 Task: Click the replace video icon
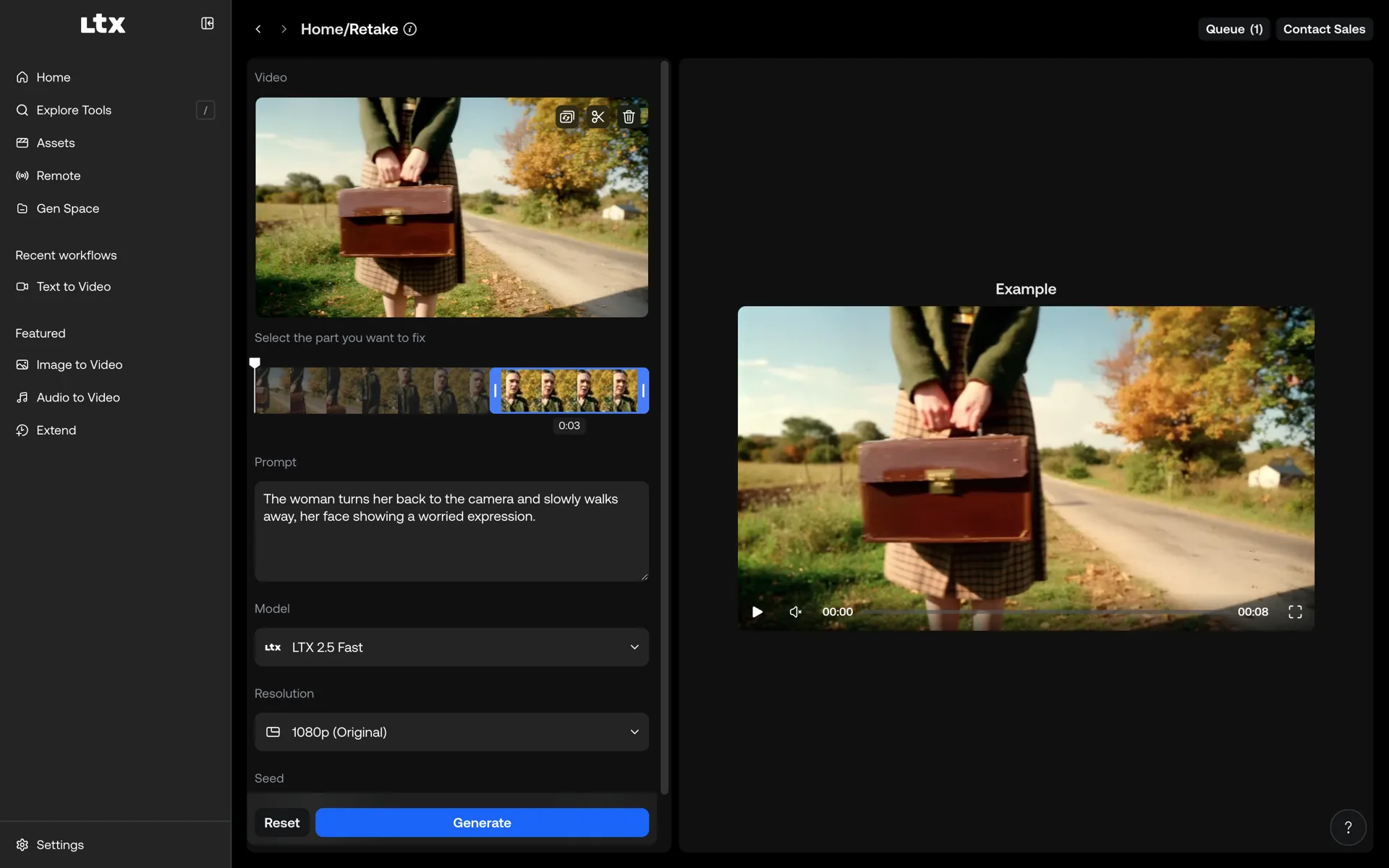[566, 116]
